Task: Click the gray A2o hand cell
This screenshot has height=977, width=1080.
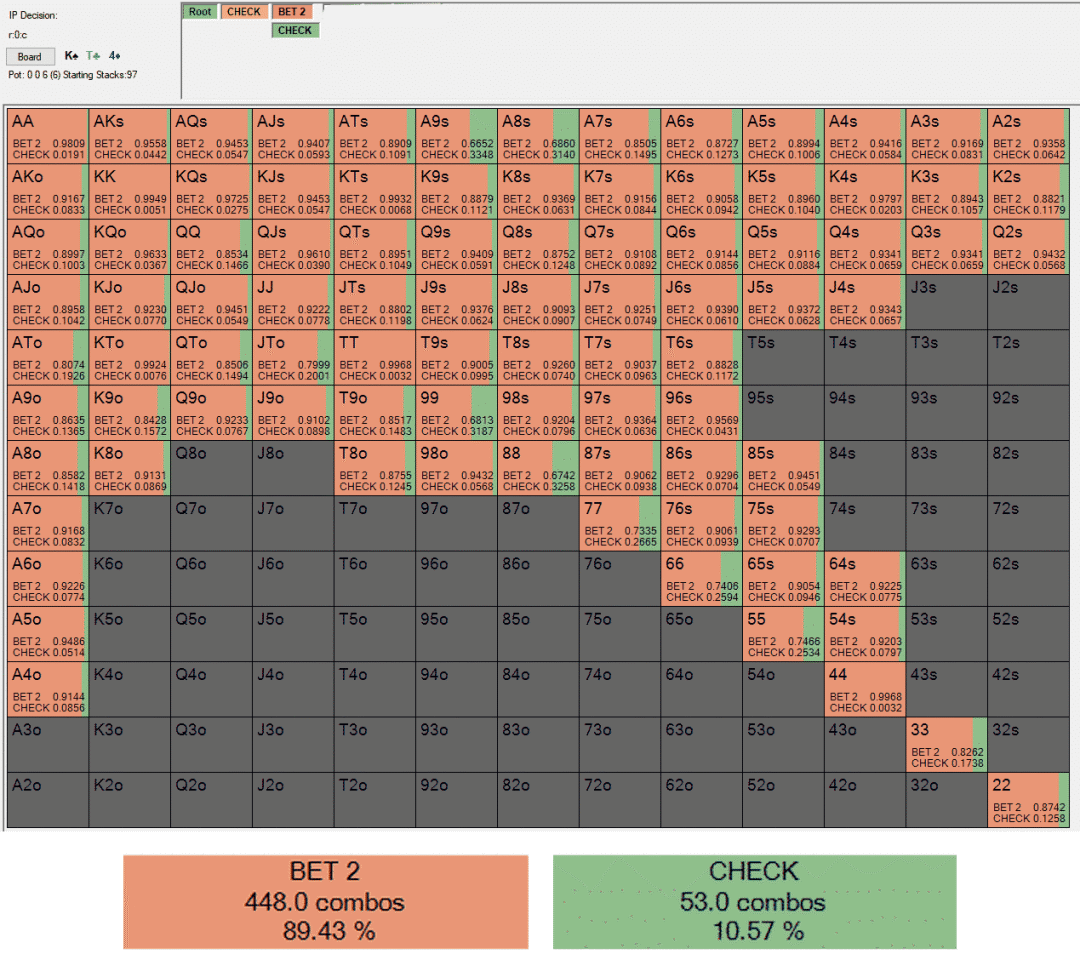Action: coord(48,800)
